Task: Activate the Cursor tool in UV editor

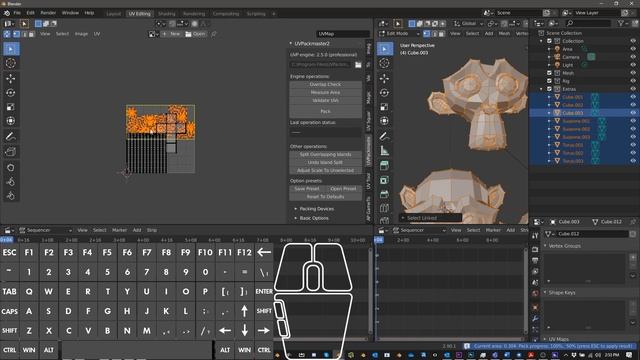Action: point(11,63)
